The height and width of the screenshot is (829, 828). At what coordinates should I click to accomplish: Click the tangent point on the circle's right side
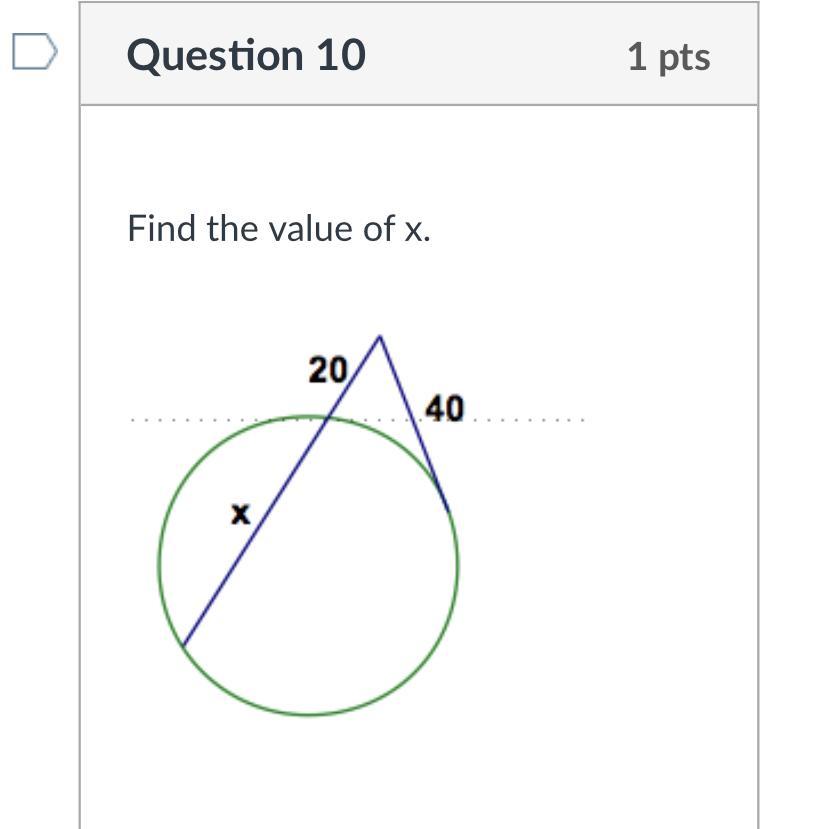pos(449,511)
